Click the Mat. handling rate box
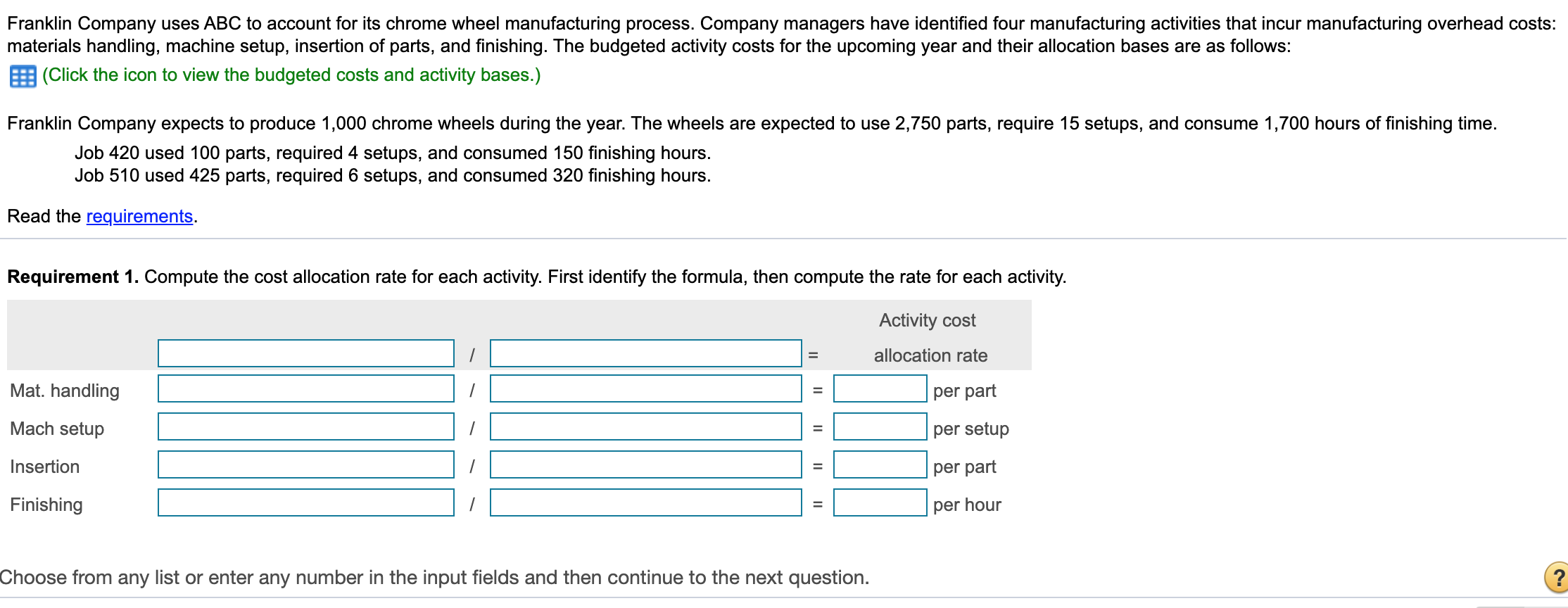The height and width of the screenshot is (608, 1568). click(879, 389)
